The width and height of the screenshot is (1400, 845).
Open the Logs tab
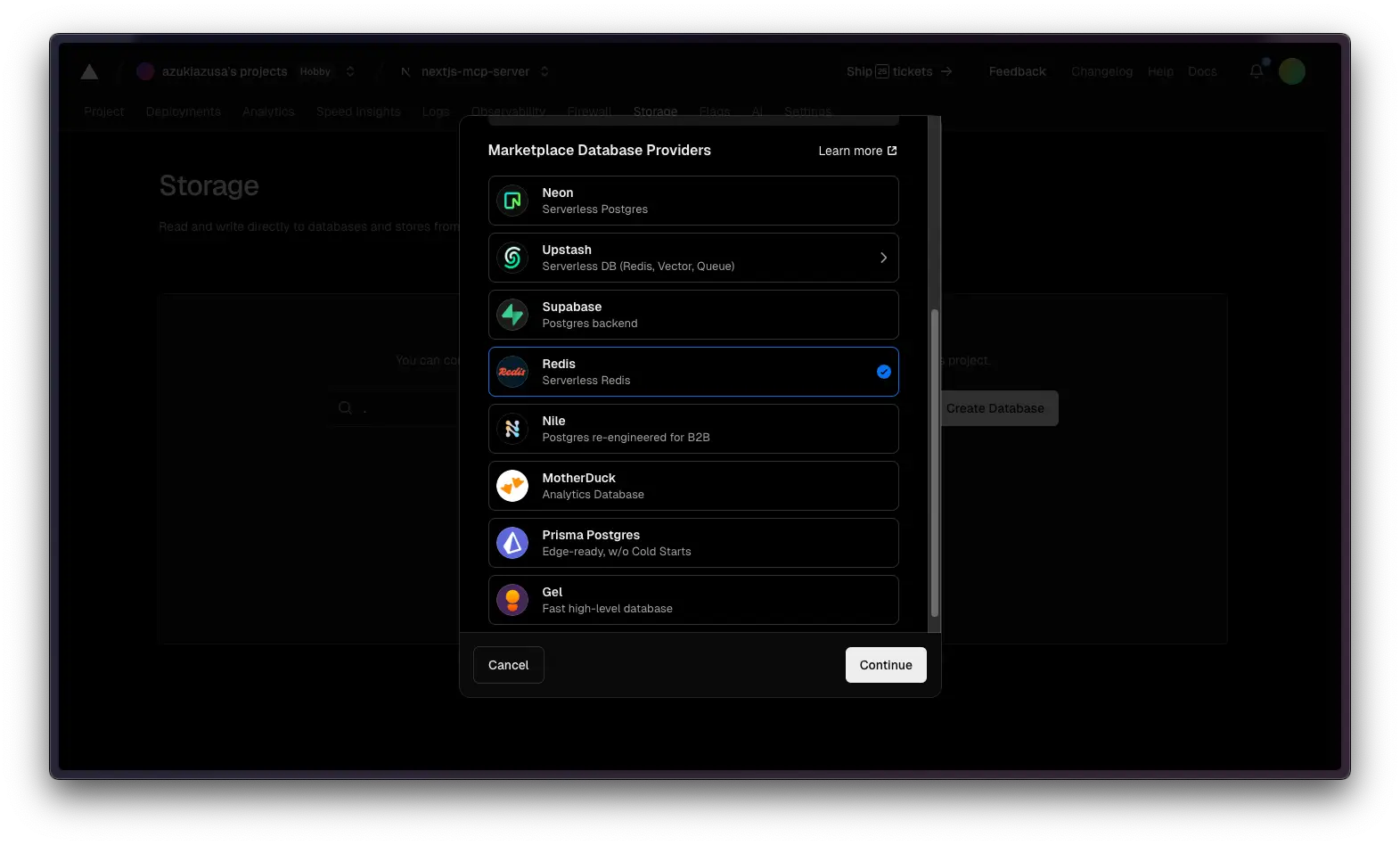point(436,111)
